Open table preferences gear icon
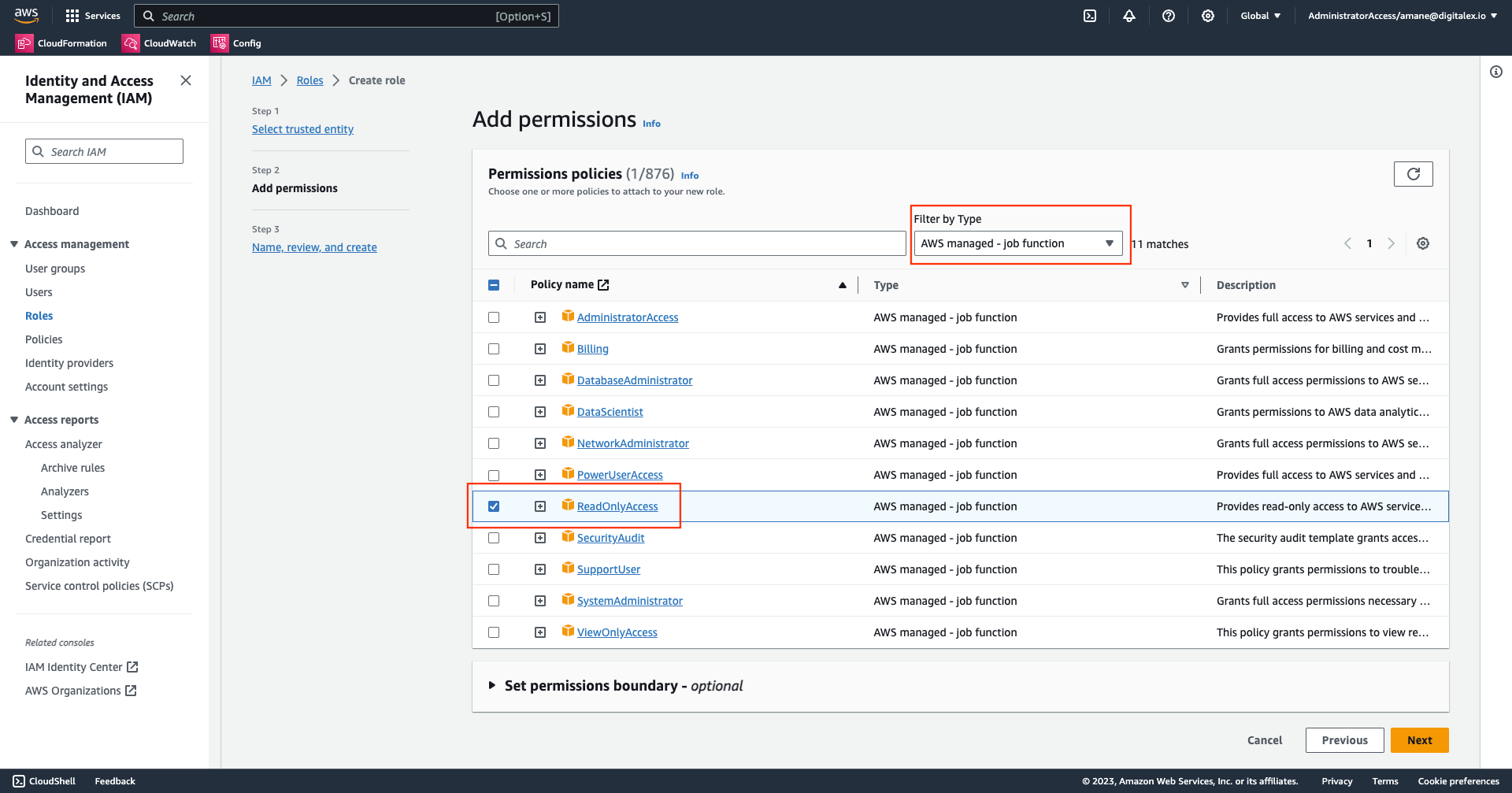Screen dimensions: 1512x793 1423,244
